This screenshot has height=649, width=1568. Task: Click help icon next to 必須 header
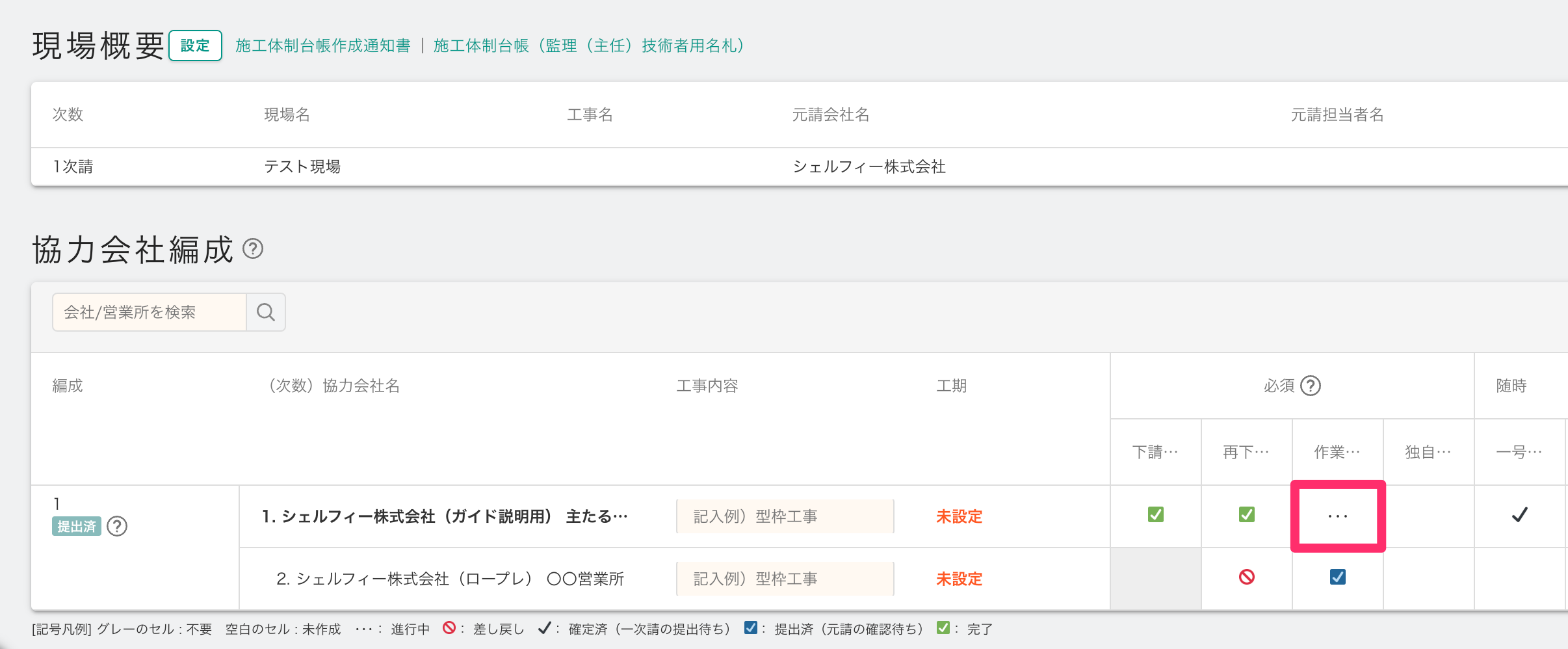coord(1311,386)
